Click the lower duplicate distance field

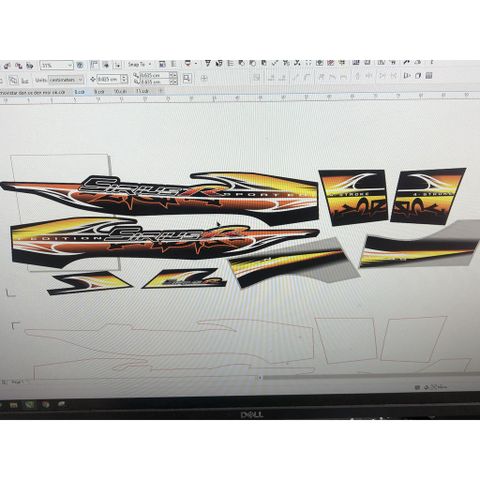tap(154, 81)
